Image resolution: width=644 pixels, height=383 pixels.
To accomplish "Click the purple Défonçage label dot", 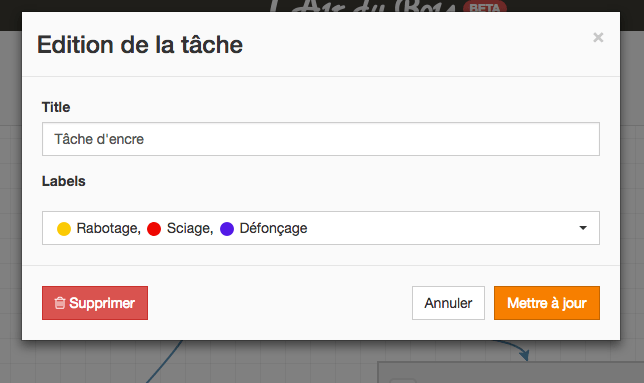I will click(x=227, y=229).
